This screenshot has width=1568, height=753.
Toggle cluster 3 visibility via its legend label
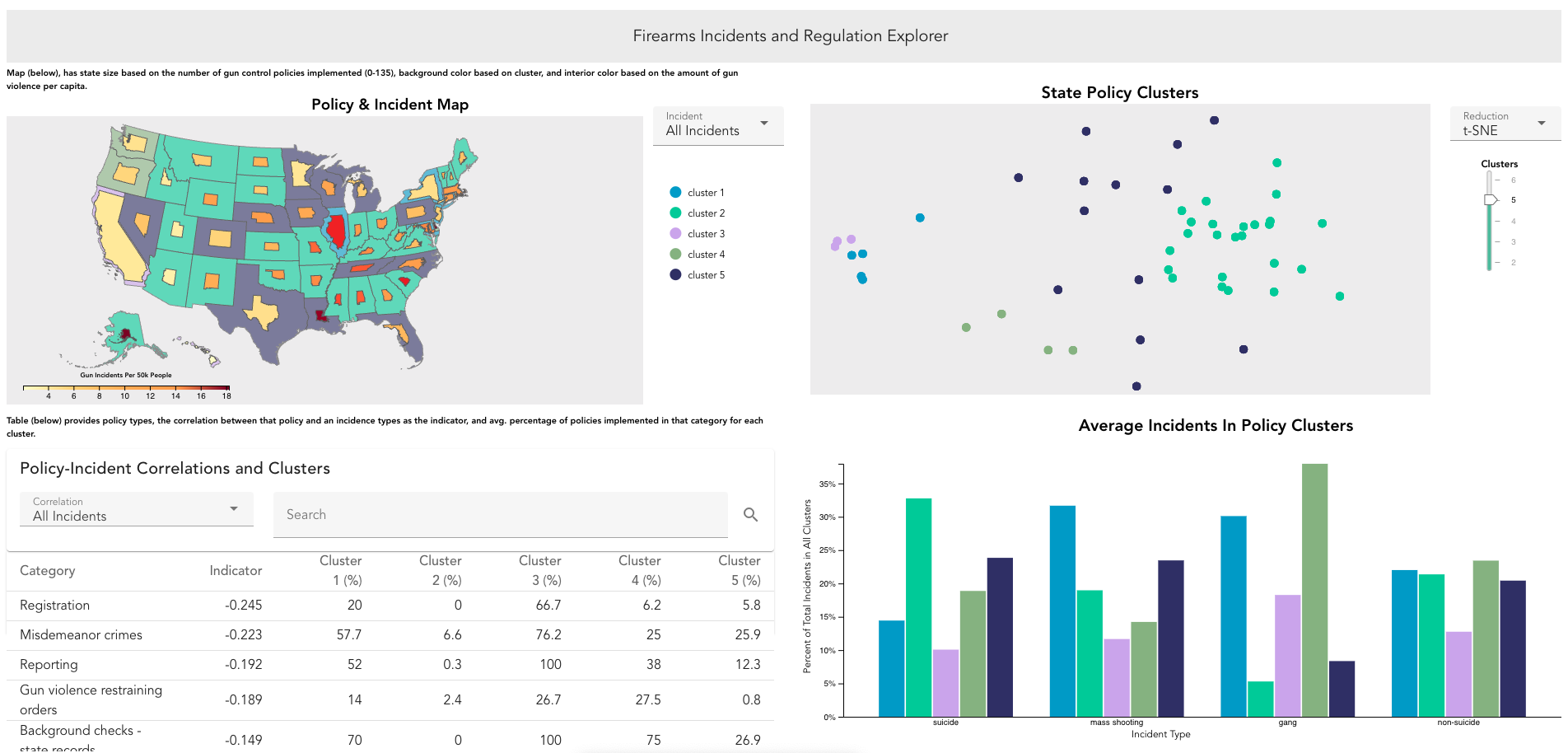706,233
